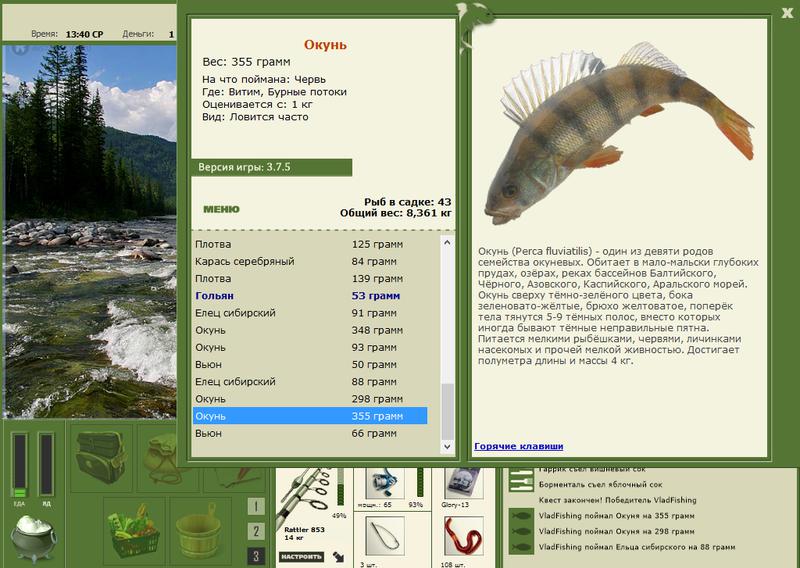The width and height of the screenshot is (800, 568).
Task: Select the fishing reel icon
Action: pyautogui.click(x=385, y=483)
